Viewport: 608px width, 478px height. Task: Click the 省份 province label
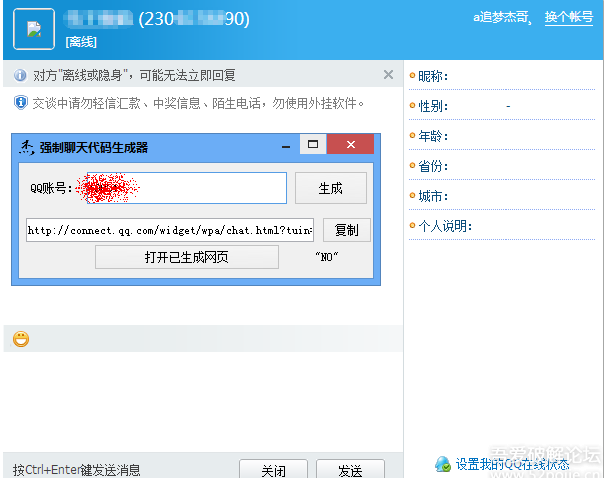pos(433,166)
